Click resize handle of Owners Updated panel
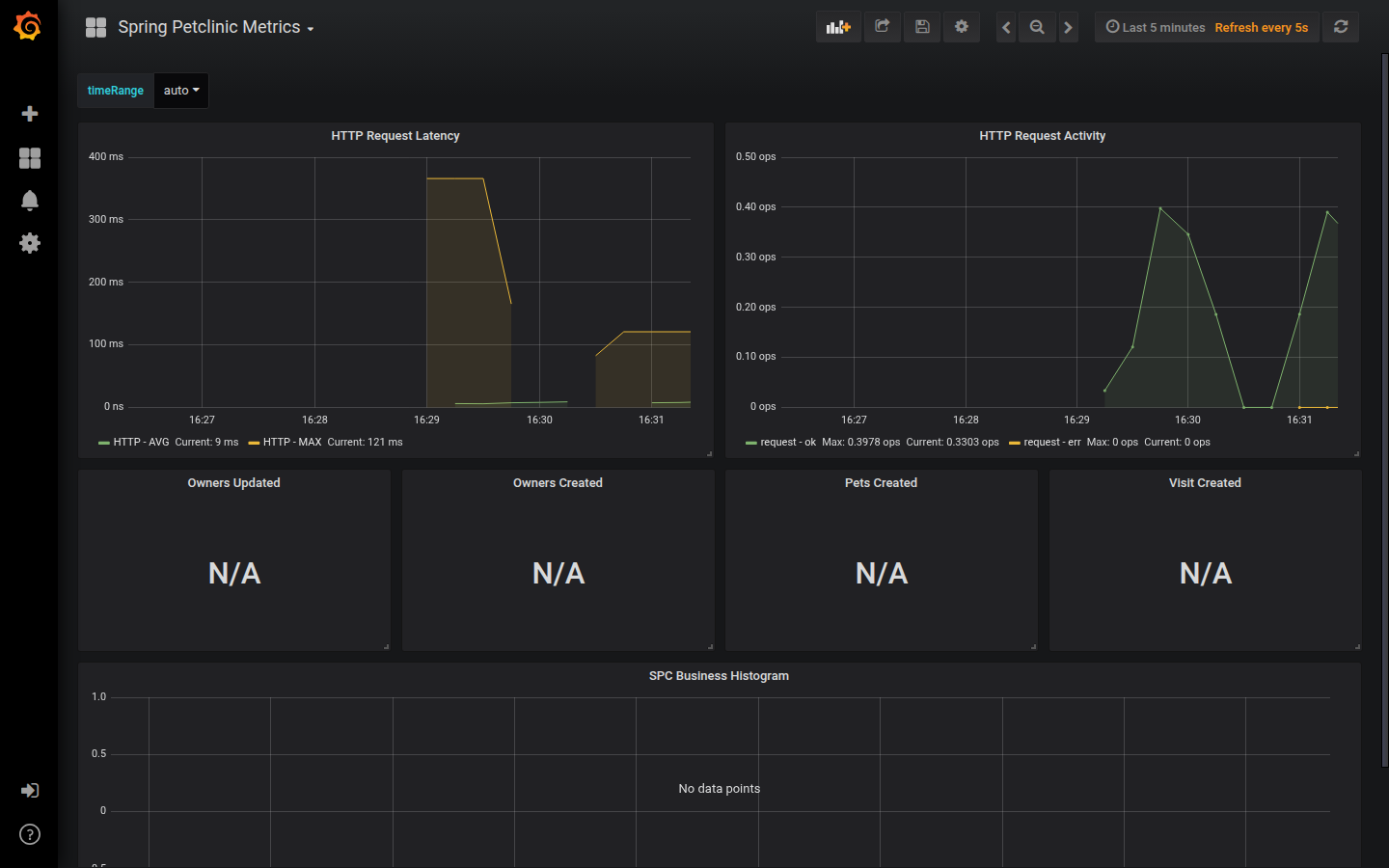This screenshot has width=1389, height=868. (386, 646)
